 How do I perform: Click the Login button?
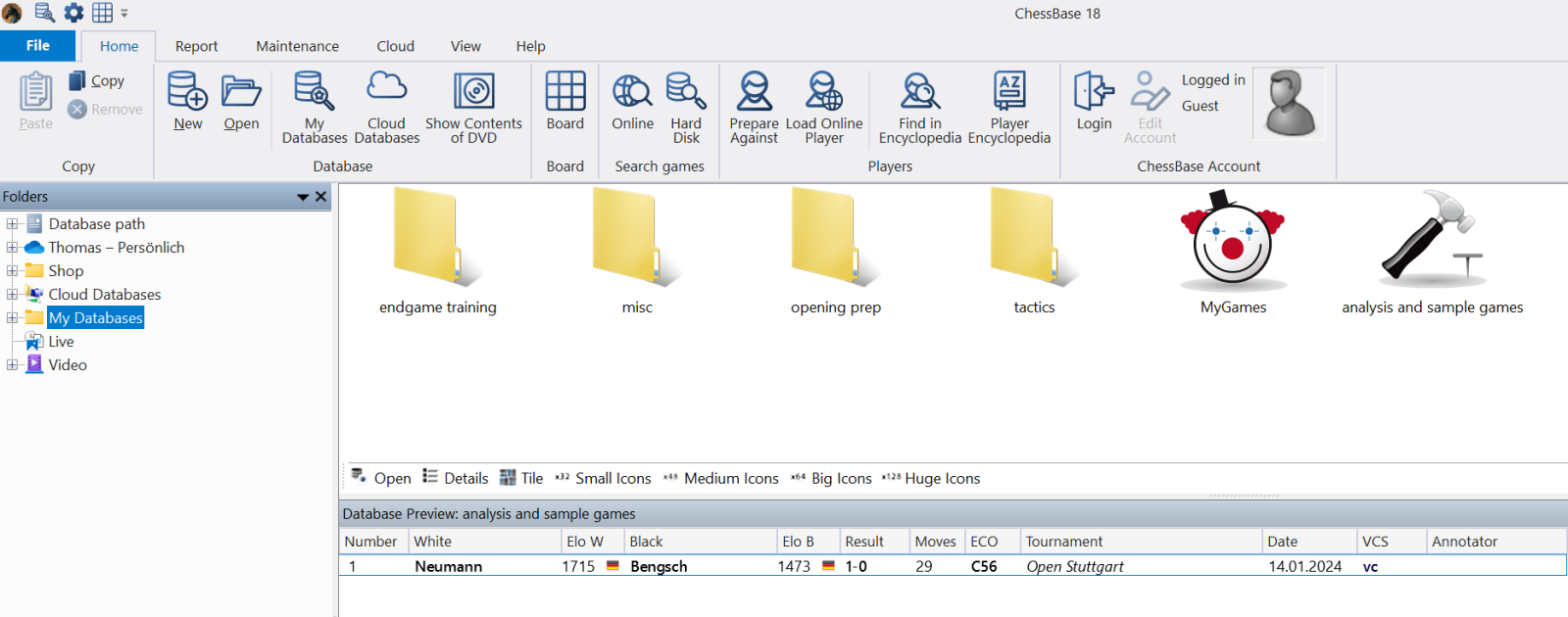(1094, 100)
